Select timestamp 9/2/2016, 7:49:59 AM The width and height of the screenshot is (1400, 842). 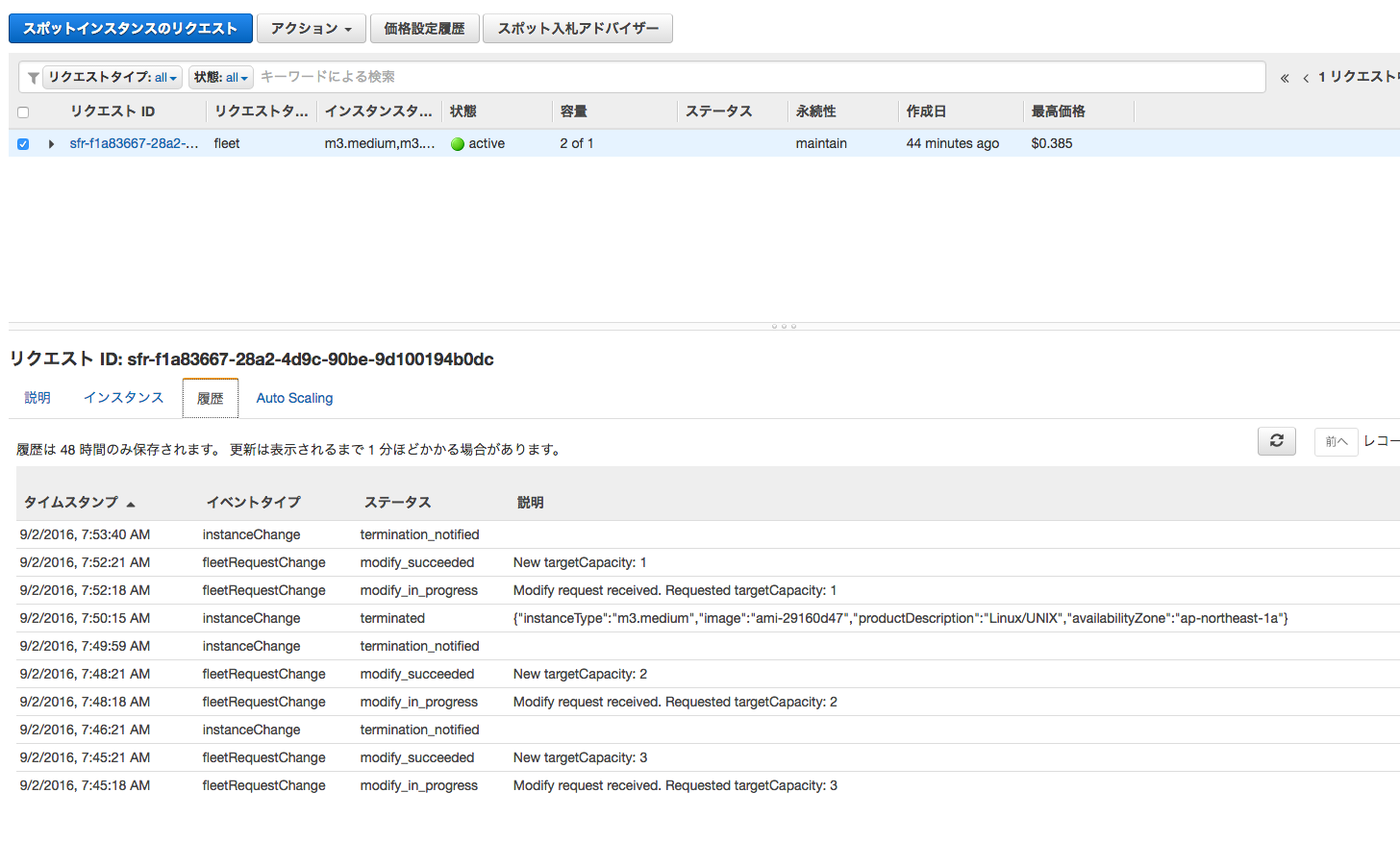(x=85, y=646)
